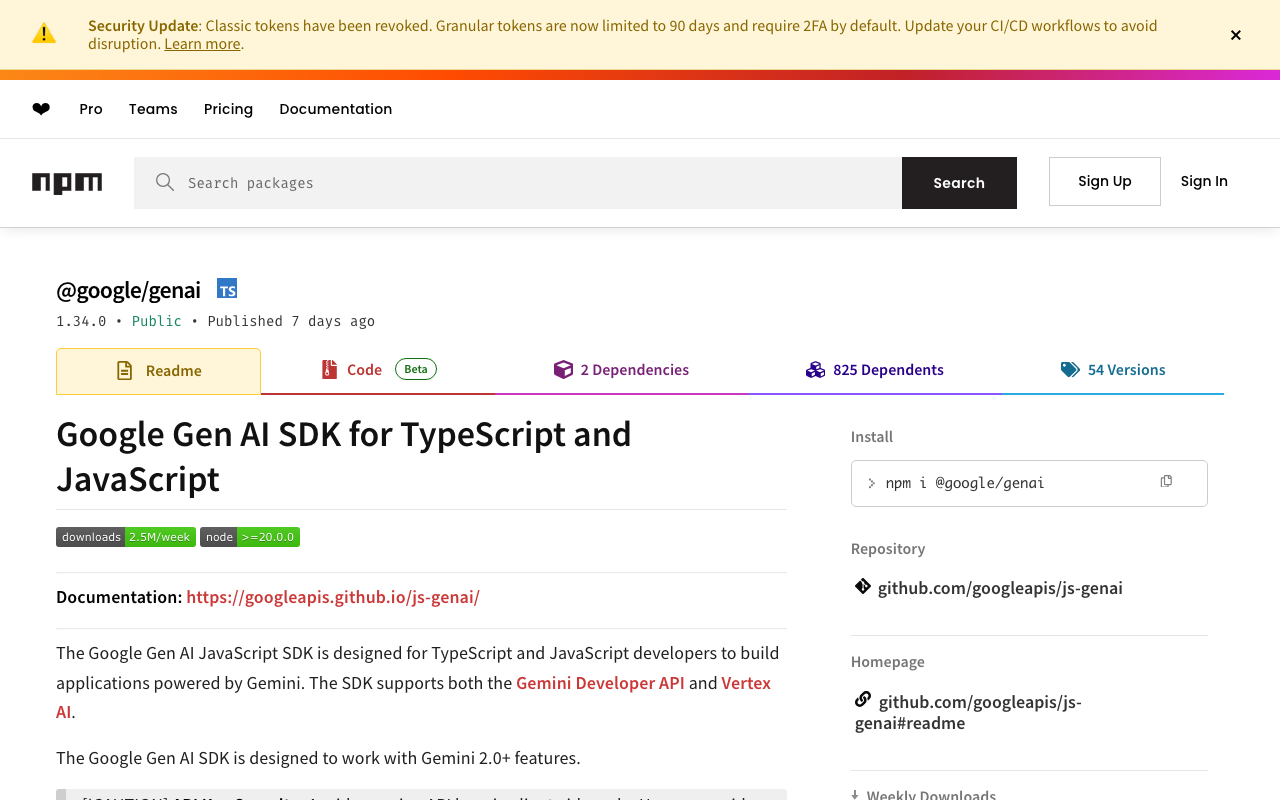The width and height of the screenshot is (1280, 800).
Task: Dismiss the security update banner
Action: click(x=1236, y=35)
